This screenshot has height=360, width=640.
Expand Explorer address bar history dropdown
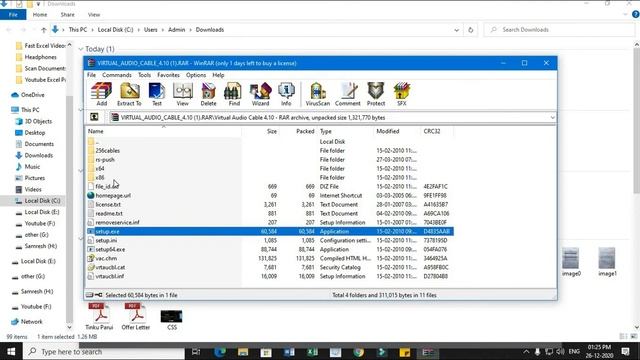tap(456, 30)
